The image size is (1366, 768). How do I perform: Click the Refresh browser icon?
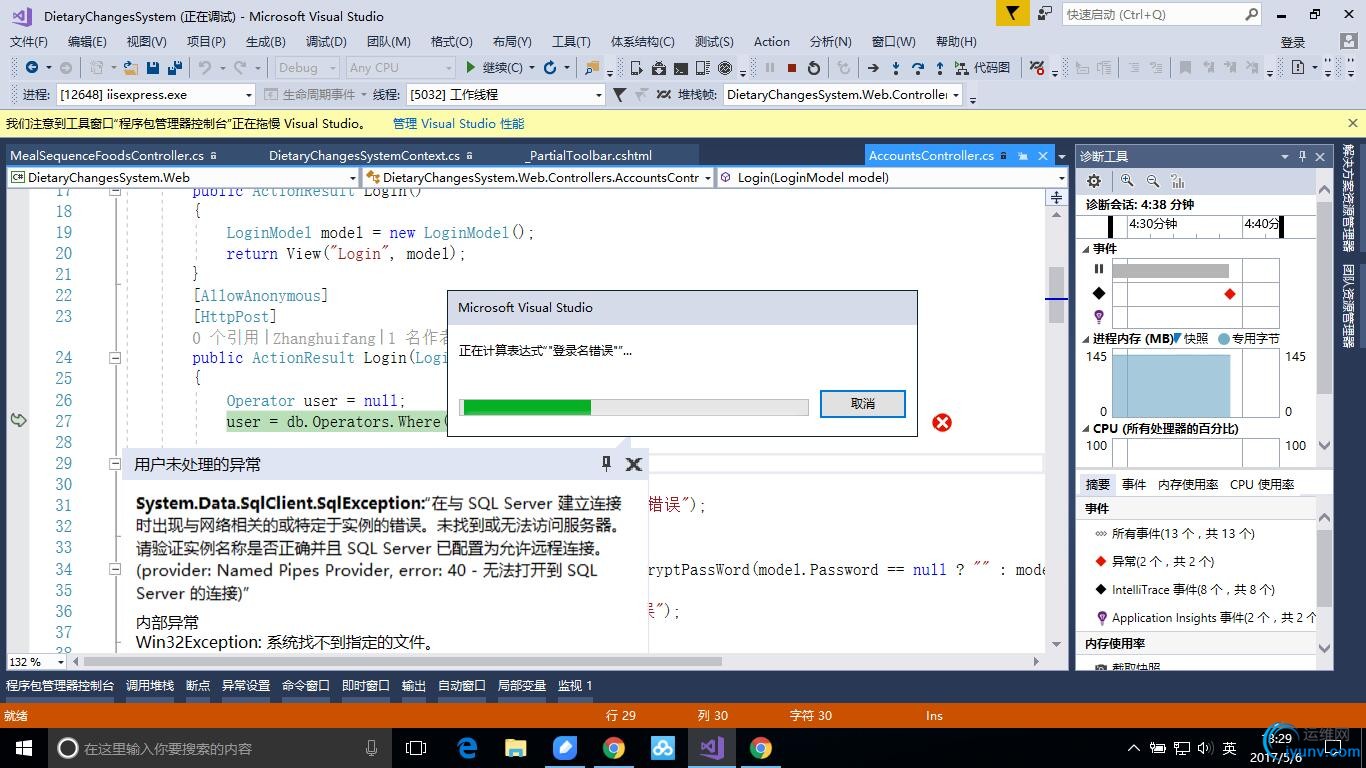coord(550,68)
